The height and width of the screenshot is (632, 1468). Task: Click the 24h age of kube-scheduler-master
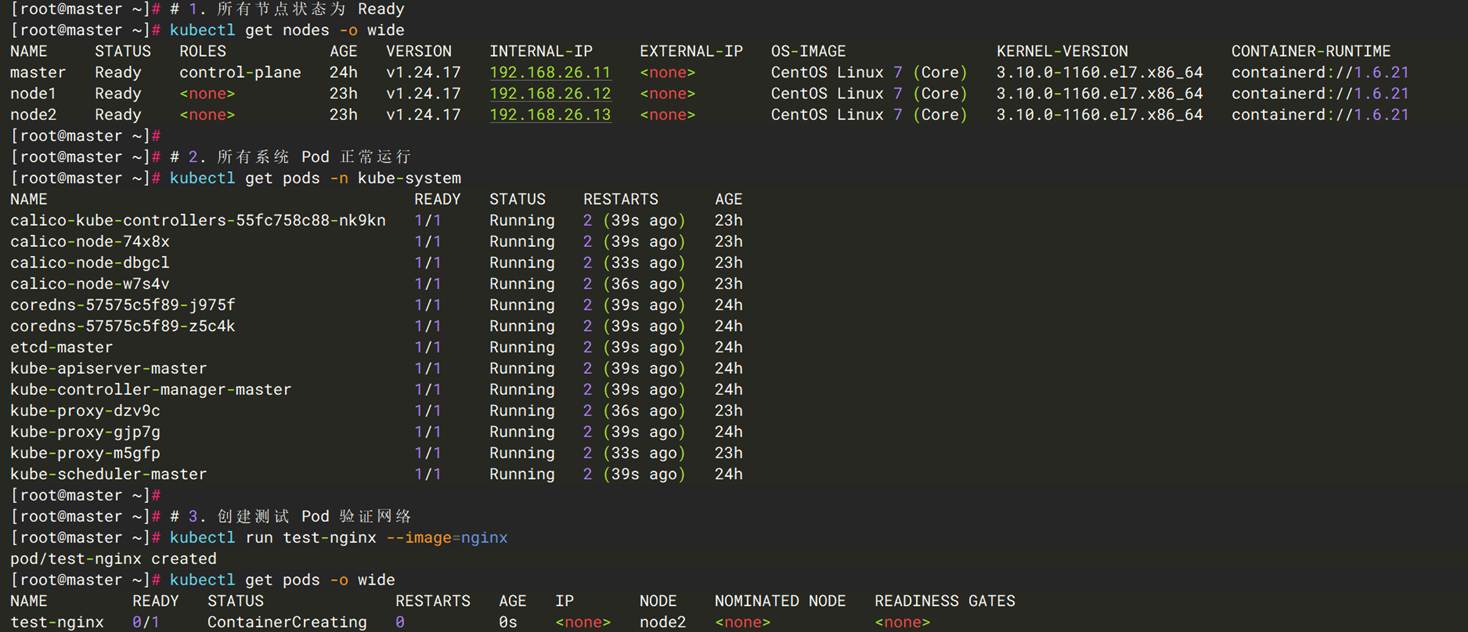click(x=729, y=474)
